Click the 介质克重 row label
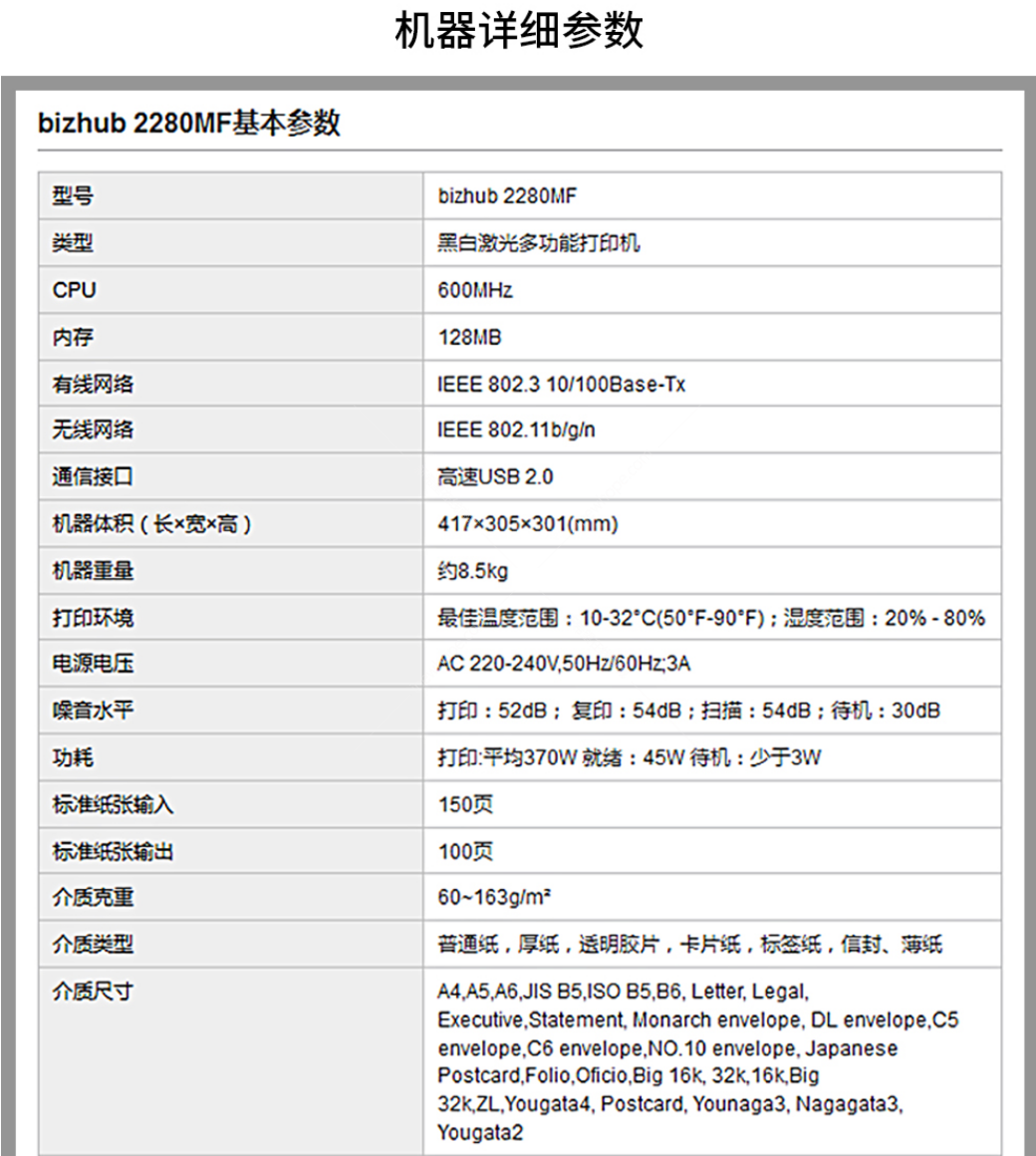The height and width of the screenshot is (1156, 1036). [x=93, y=897]
